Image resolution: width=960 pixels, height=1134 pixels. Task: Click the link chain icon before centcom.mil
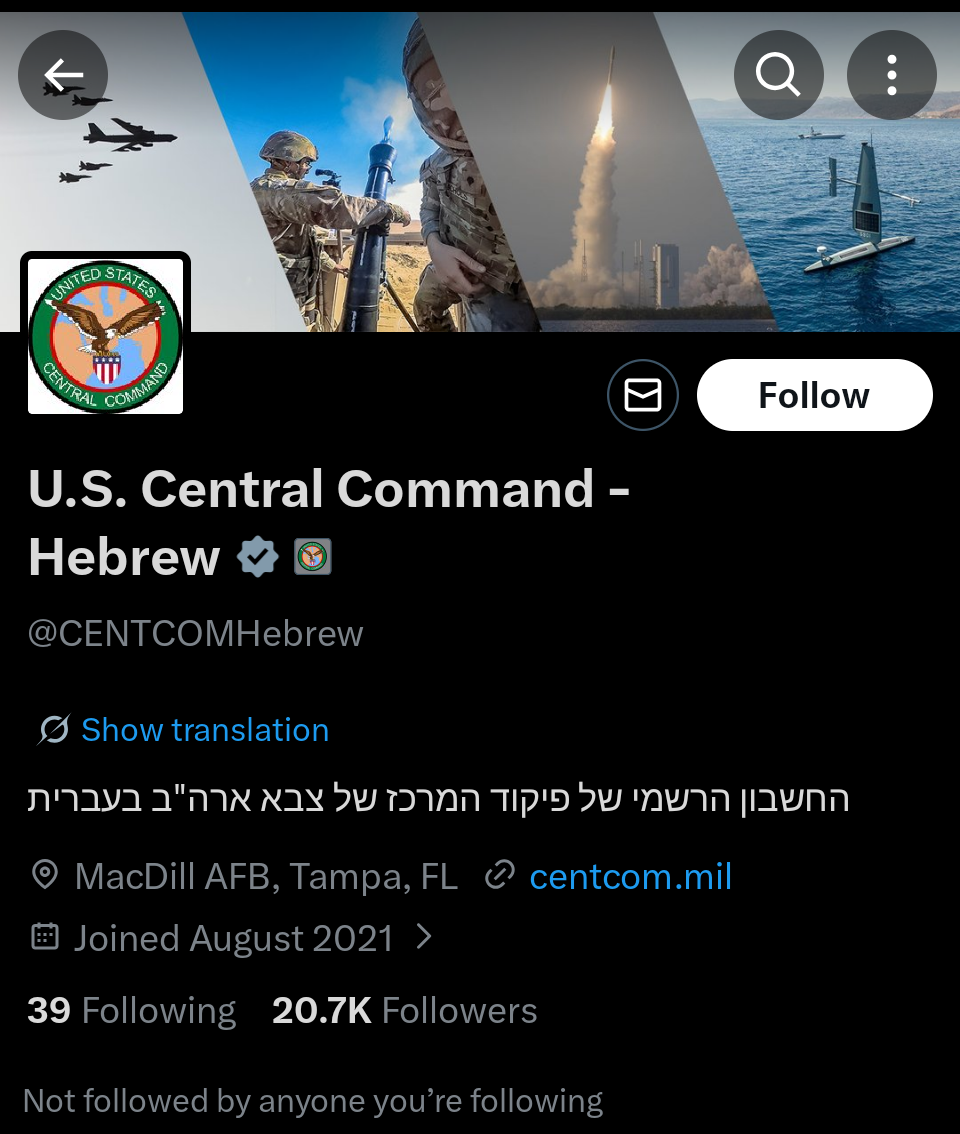(x=499, y=875)
